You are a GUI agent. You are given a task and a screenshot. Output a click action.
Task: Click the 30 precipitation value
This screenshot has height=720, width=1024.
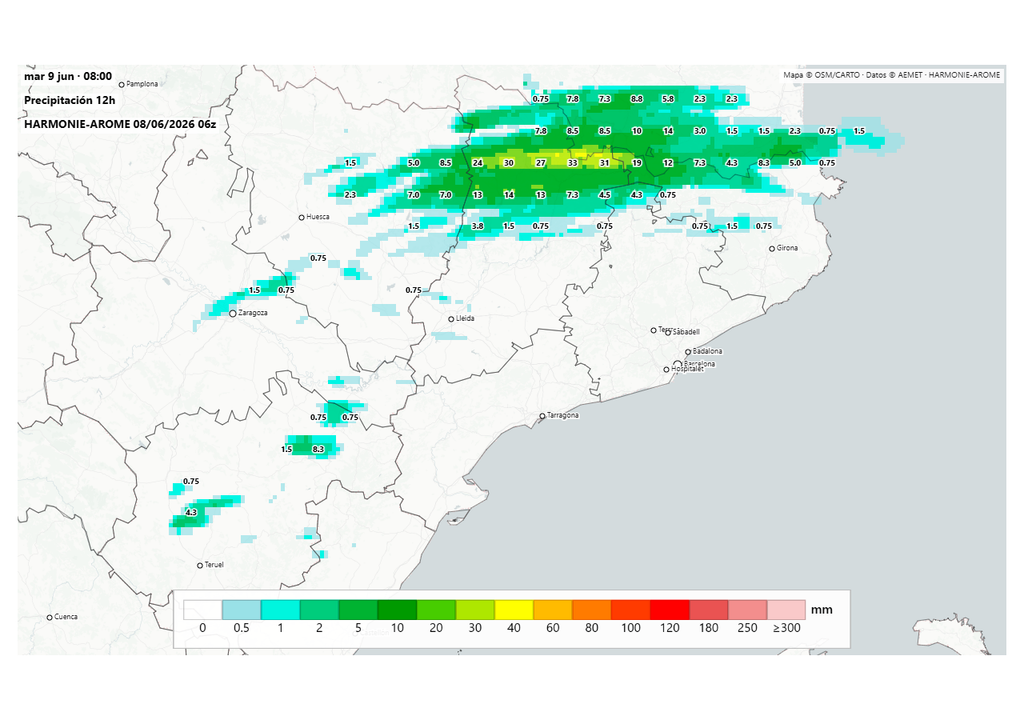(509, 163)
